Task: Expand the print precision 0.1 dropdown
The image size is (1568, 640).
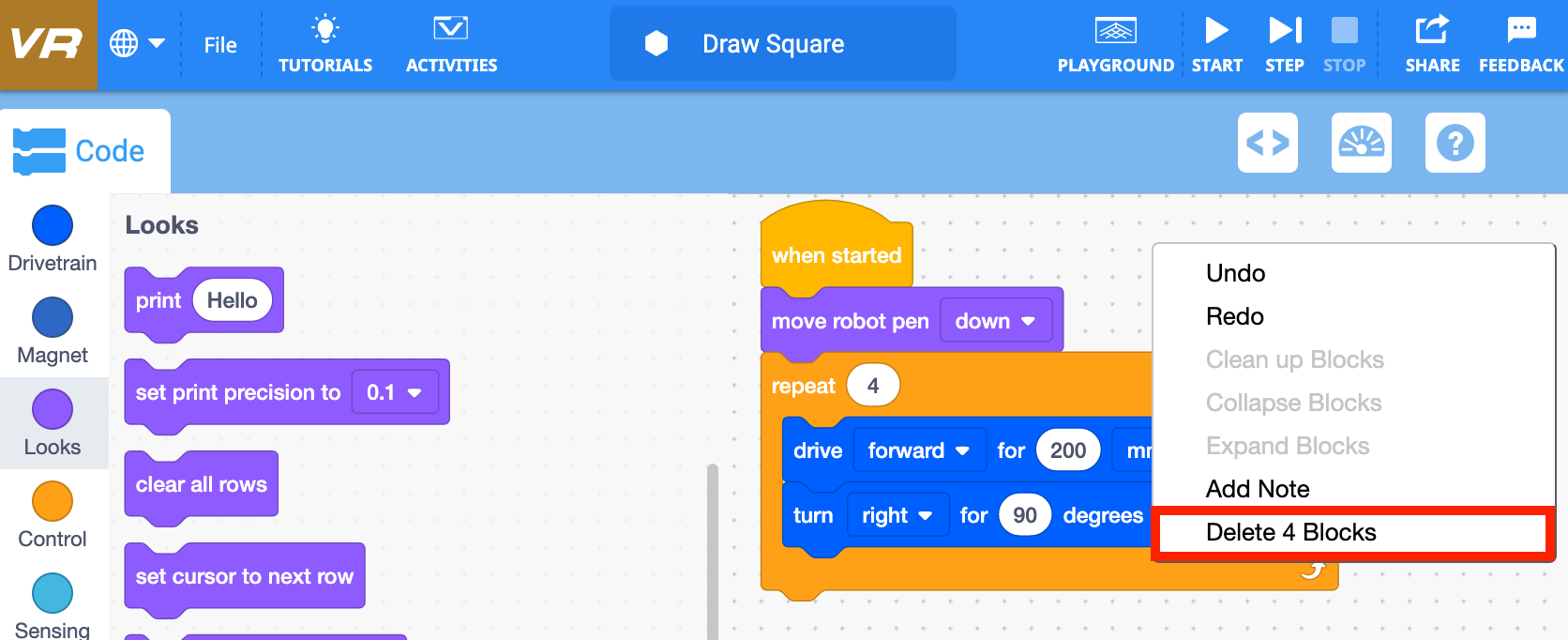Action: tap(395, 392)
